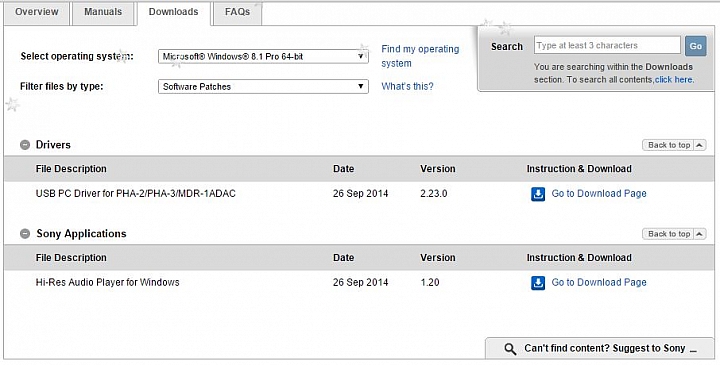Viewport: 720px width, 365px height.
Task: Click the up arrow beside Drivers Back to top
Action: [x=699, y=145]
